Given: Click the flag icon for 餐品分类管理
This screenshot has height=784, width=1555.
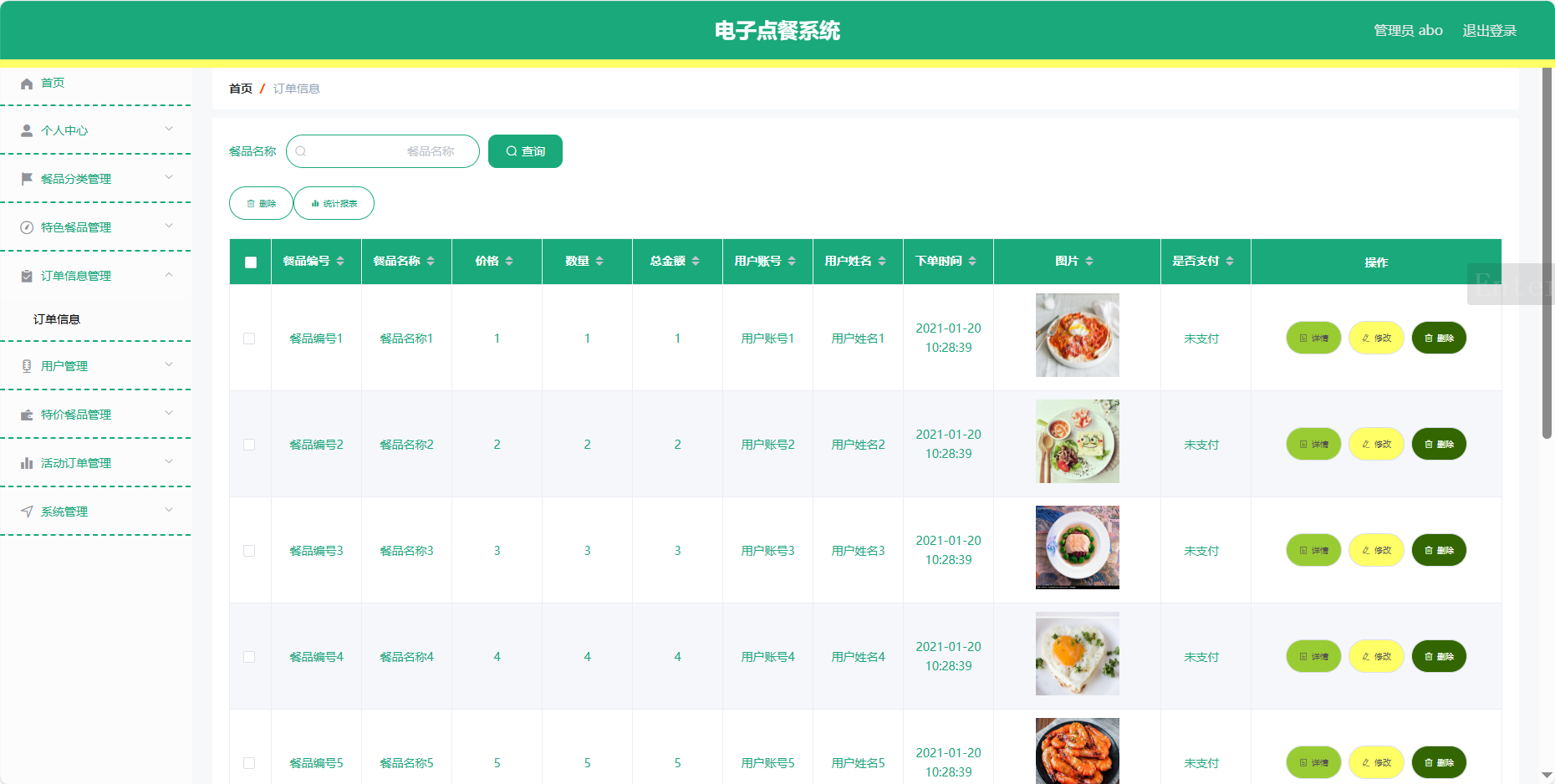Looking at the screenshot, I should [x=27, y=179].
